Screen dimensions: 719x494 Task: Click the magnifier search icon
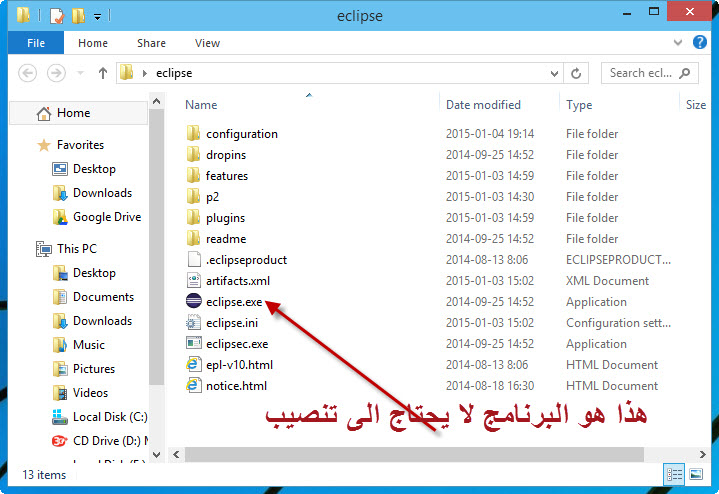click(685, 73)
